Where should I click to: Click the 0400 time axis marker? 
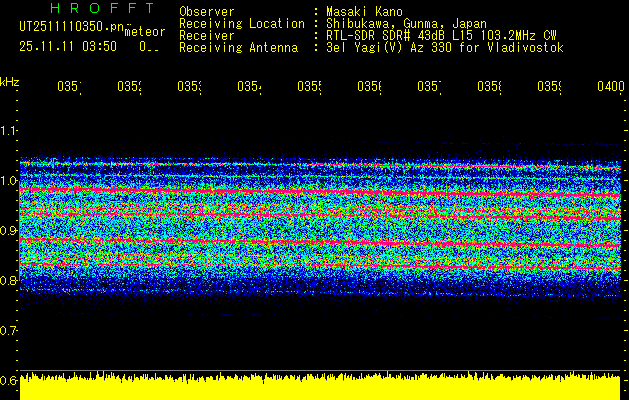[611, 86]
